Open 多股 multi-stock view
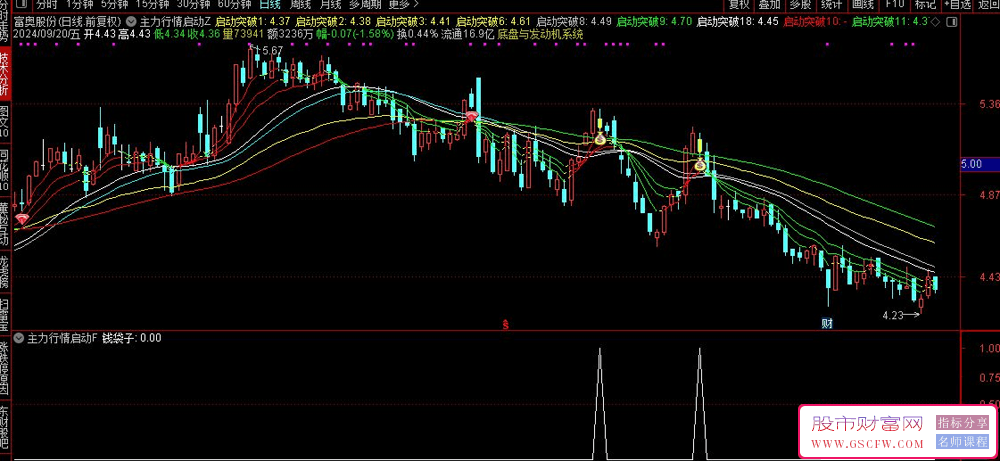 800,3
